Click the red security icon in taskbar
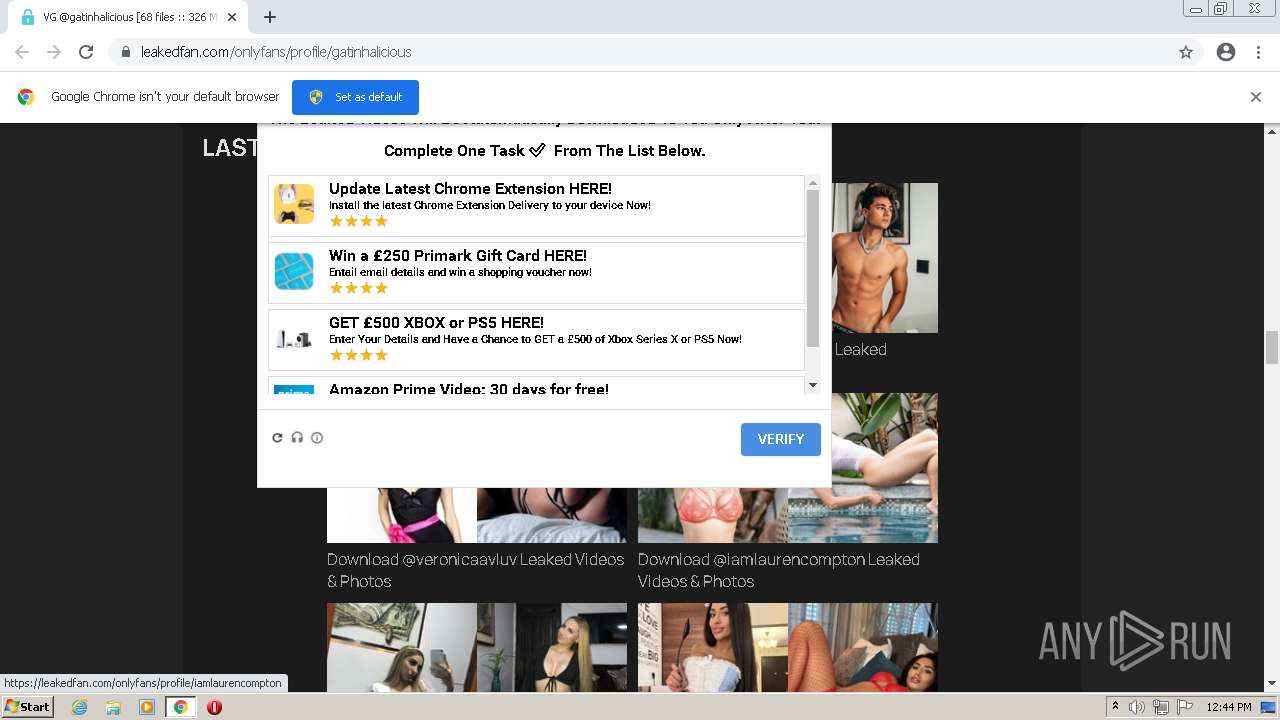 [x=214, y=707]
